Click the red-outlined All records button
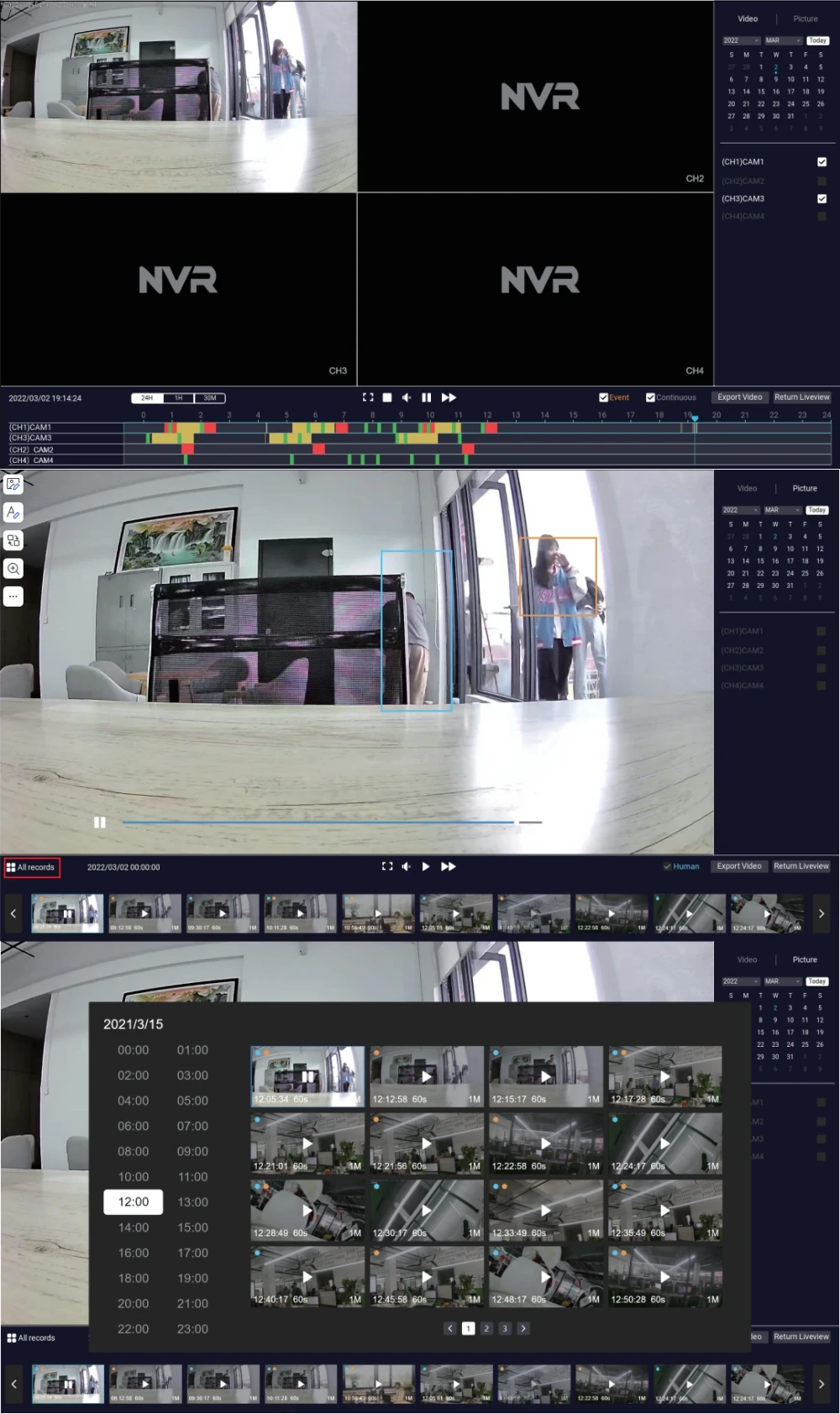This screenshot has width=840, height=1414. pyautogui.click(x=32, y=867)
